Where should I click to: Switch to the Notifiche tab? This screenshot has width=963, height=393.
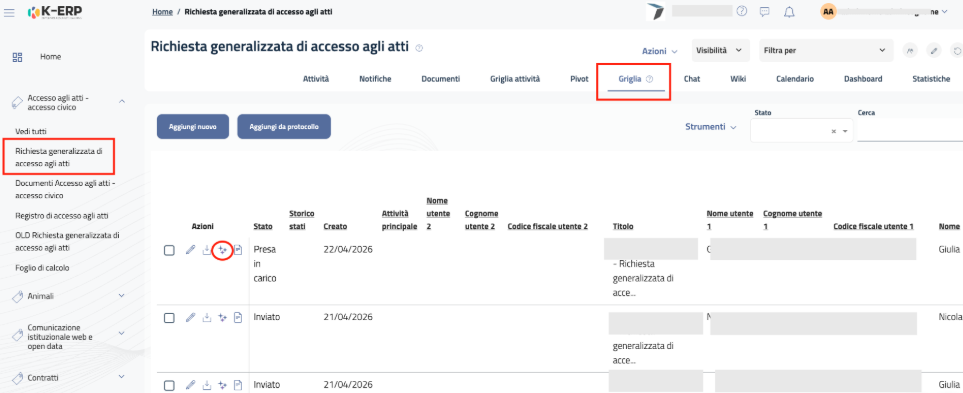[375, 79]
